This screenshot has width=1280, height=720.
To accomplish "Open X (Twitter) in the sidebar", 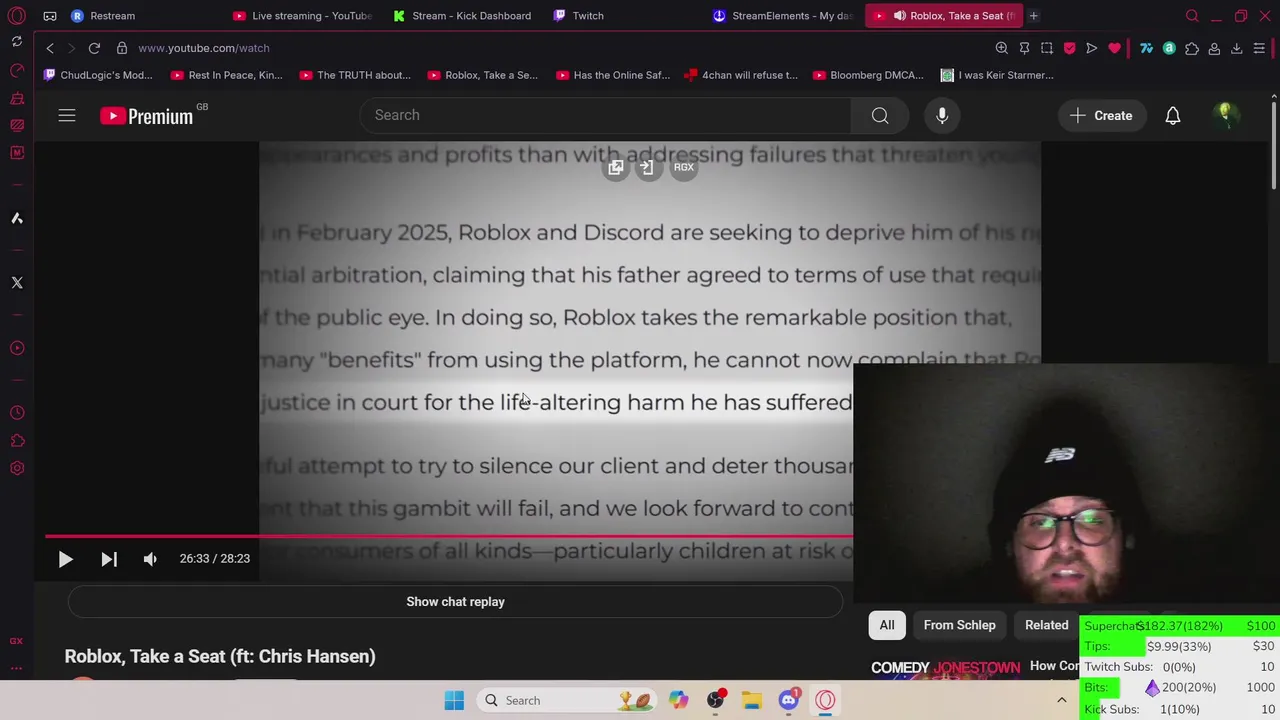I will [x=17, y=283].
